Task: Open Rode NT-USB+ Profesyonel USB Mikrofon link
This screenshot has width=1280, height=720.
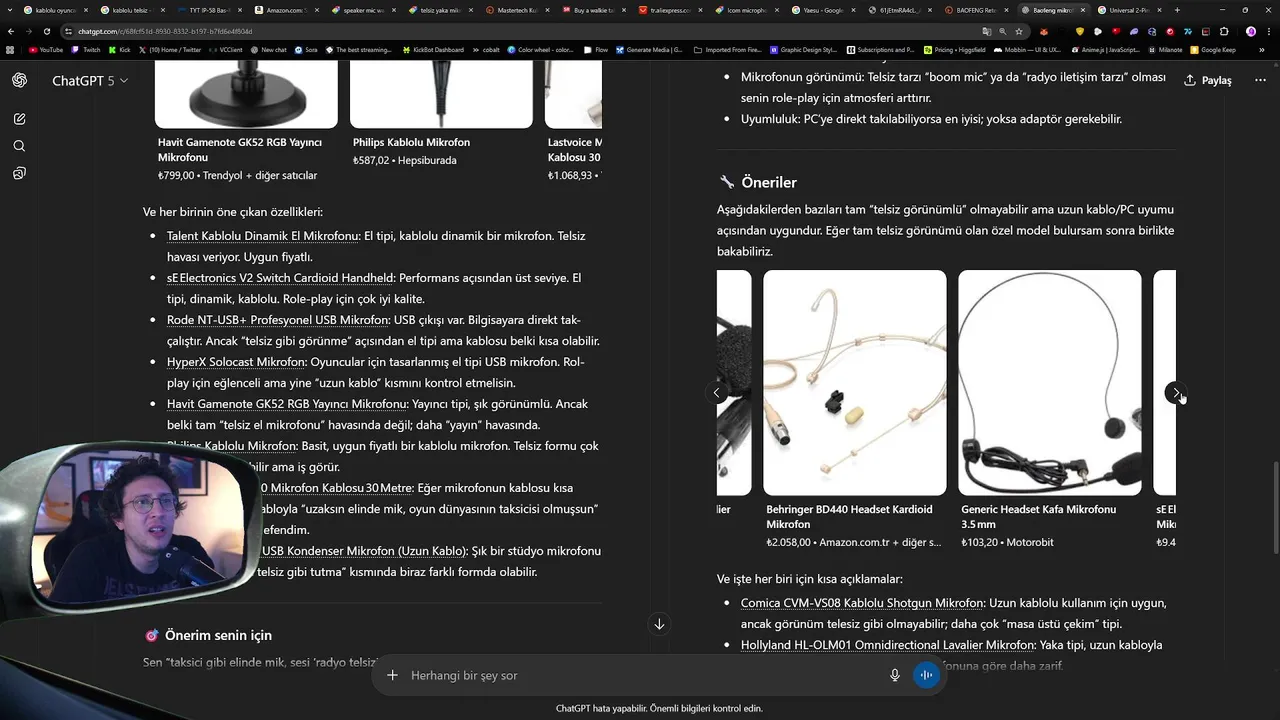Action: pyautogui.click(x=278, y=320)
